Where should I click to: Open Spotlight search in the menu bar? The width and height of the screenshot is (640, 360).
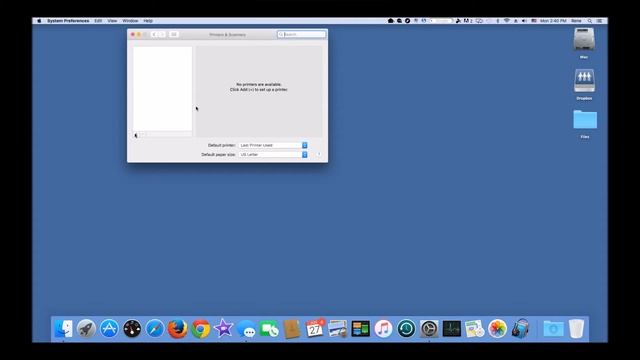589,21
